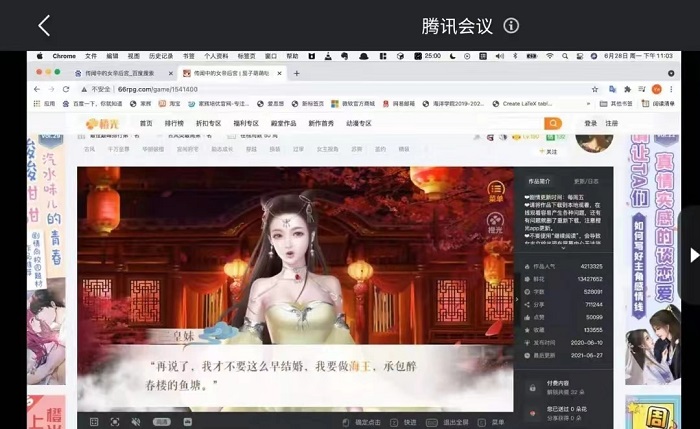The height and width of the screenshot is (429, 700).
Task: Click the 关注 follow button
Action: (x=549, y=152)
